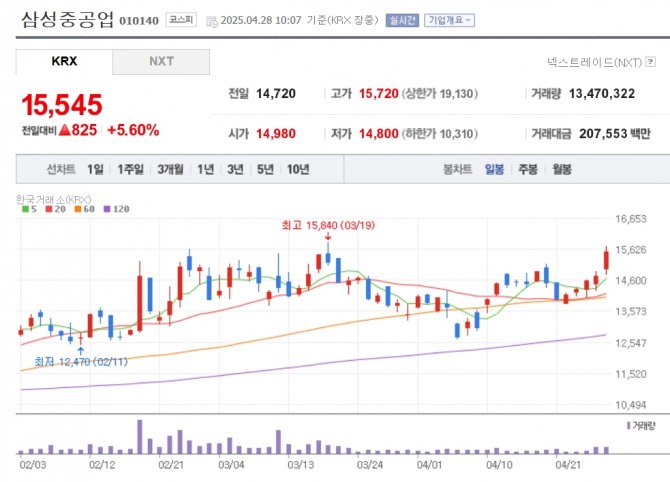Select the 3개월 line chart period
The height and width of the screenshot is (482, 670).
coord(170,170)
